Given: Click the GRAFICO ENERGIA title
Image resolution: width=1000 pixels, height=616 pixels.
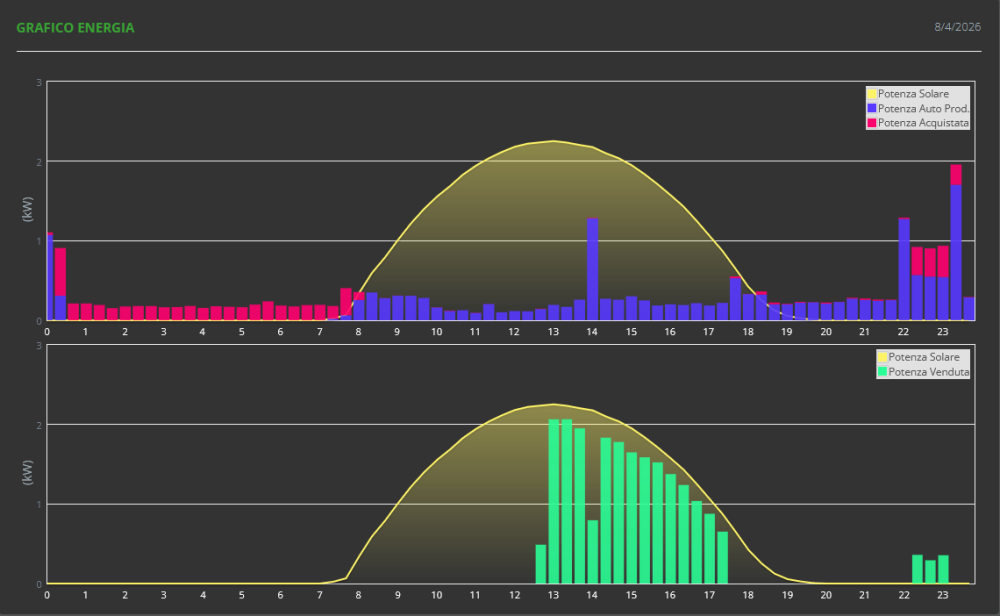Looking at the screenshot, I should [x=75, y=28].
